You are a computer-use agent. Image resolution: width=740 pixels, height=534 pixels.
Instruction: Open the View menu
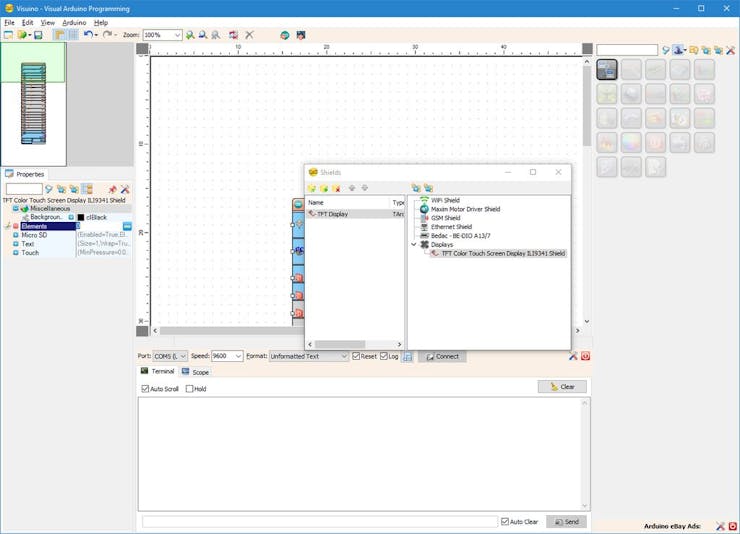48,22
